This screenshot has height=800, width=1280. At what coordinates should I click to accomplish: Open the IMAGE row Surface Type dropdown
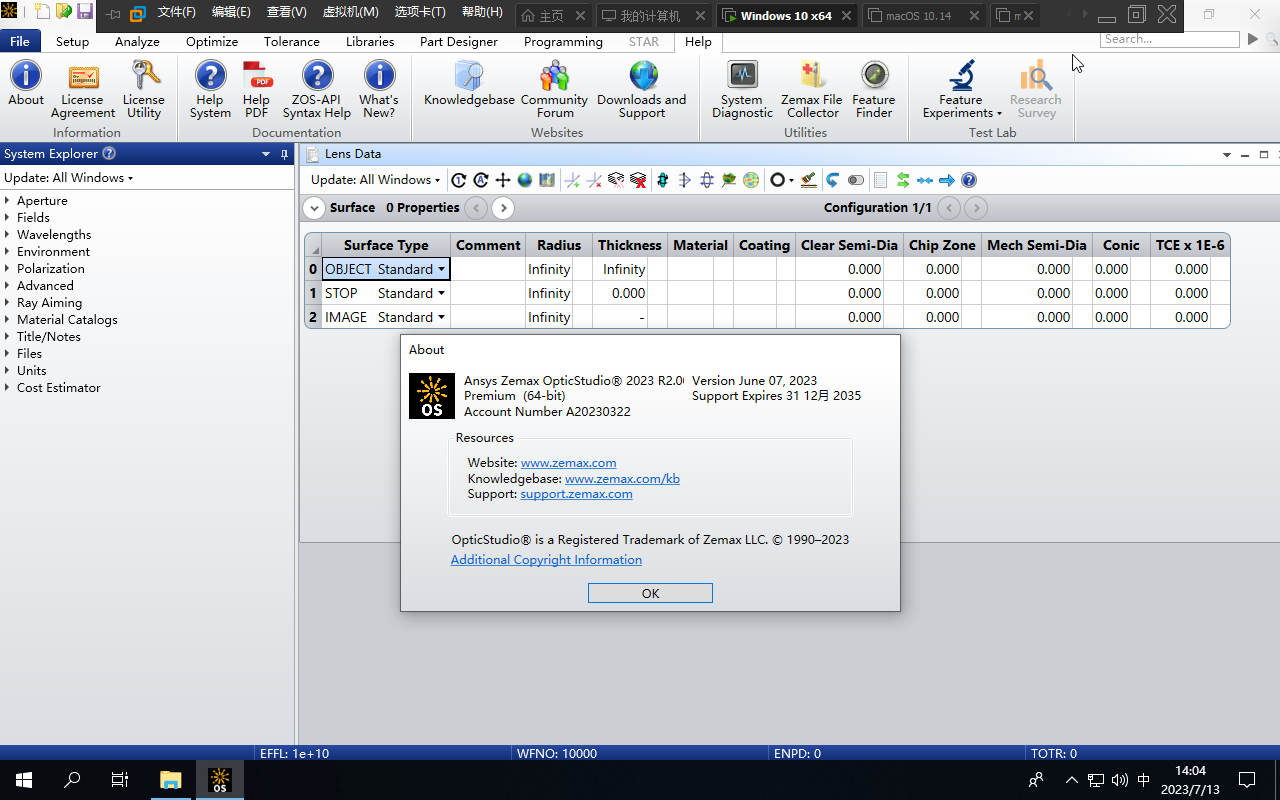pyautogui.click(x=441, y=317)
